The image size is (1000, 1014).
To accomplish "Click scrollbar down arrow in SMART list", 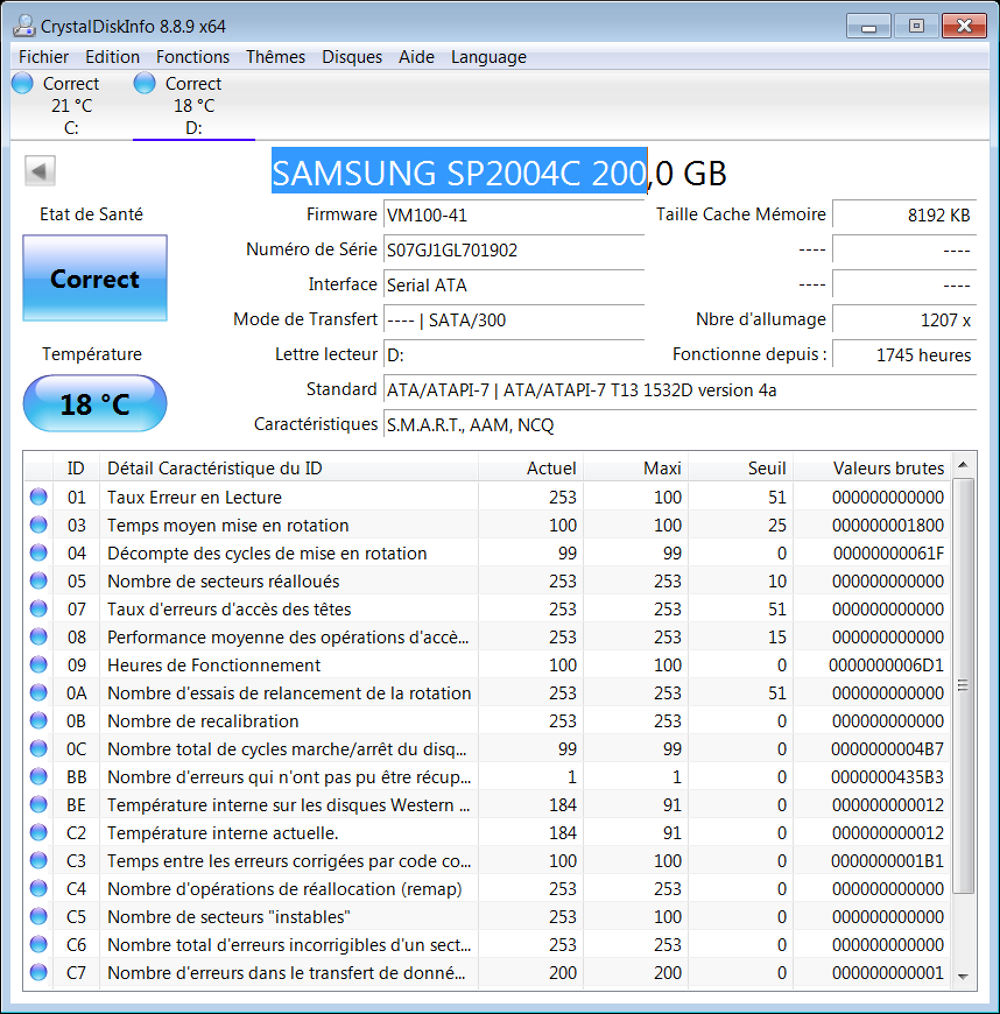I will point(963,976).
